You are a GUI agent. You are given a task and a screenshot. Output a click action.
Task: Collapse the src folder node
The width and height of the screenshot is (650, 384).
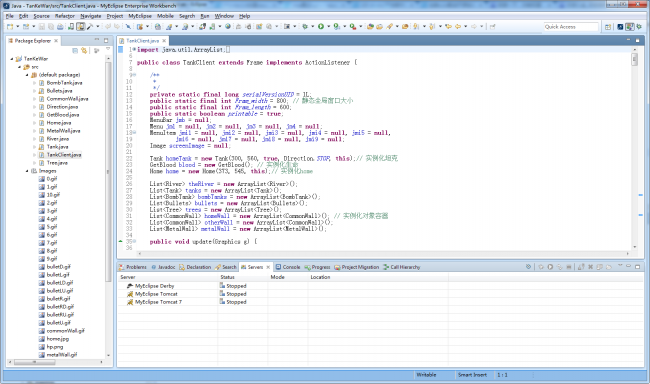click(x=19, y=67)
